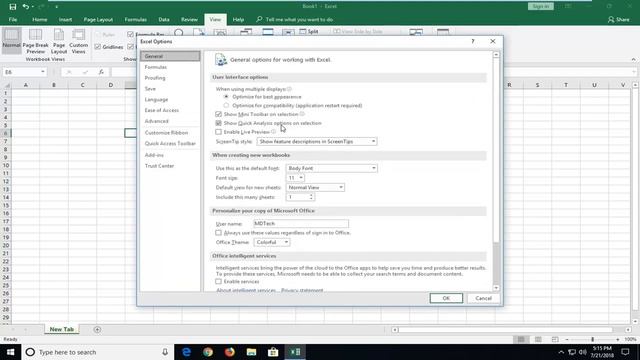
Task: Open Custom Views from ribbon
Action: pos(78,41)
